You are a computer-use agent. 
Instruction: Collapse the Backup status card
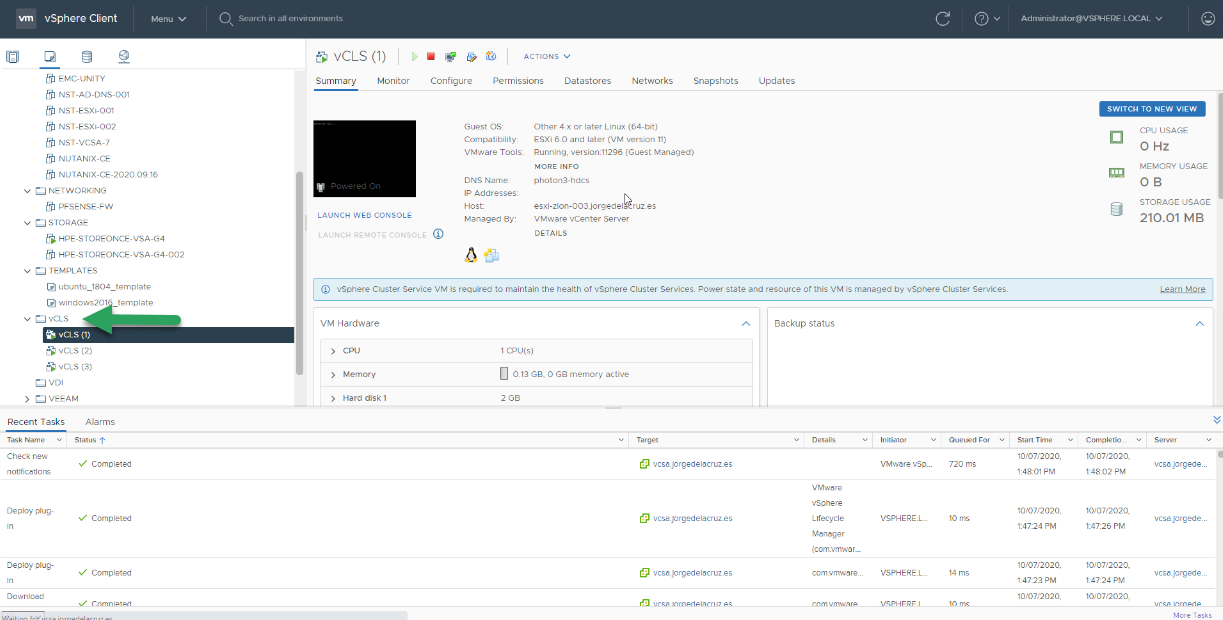[x=1200, y=324]
